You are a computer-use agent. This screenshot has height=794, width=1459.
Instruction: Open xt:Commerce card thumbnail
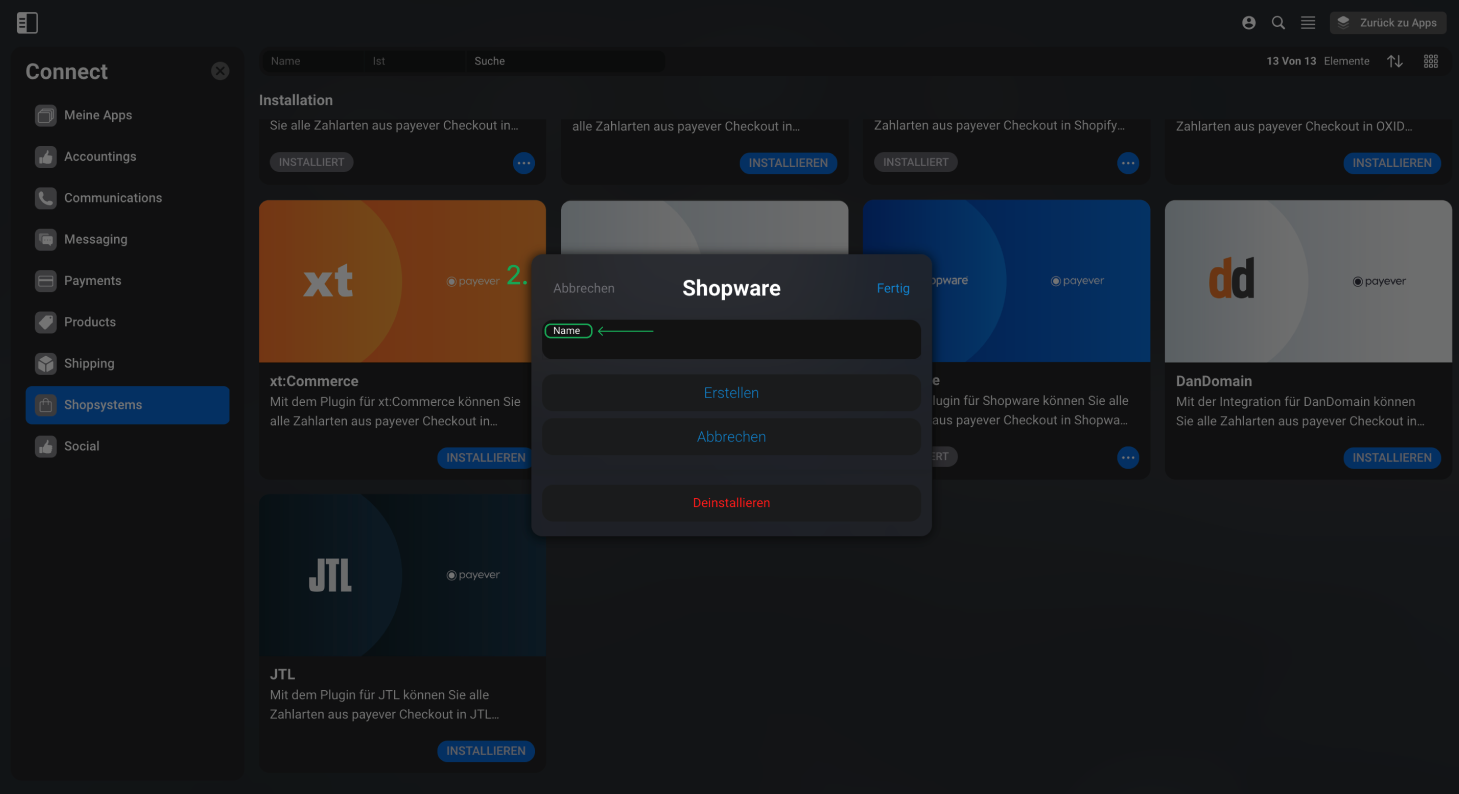tap(402, 281)
